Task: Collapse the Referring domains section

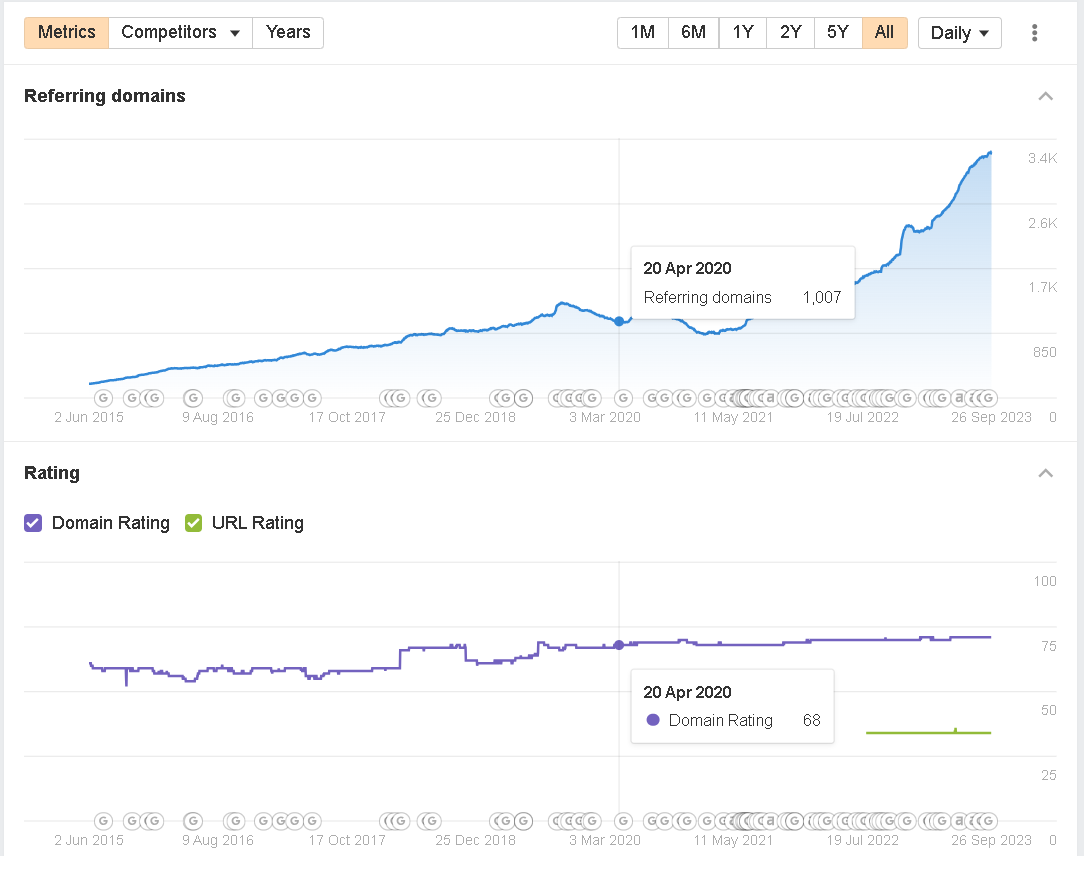Action: (1045, 97)
